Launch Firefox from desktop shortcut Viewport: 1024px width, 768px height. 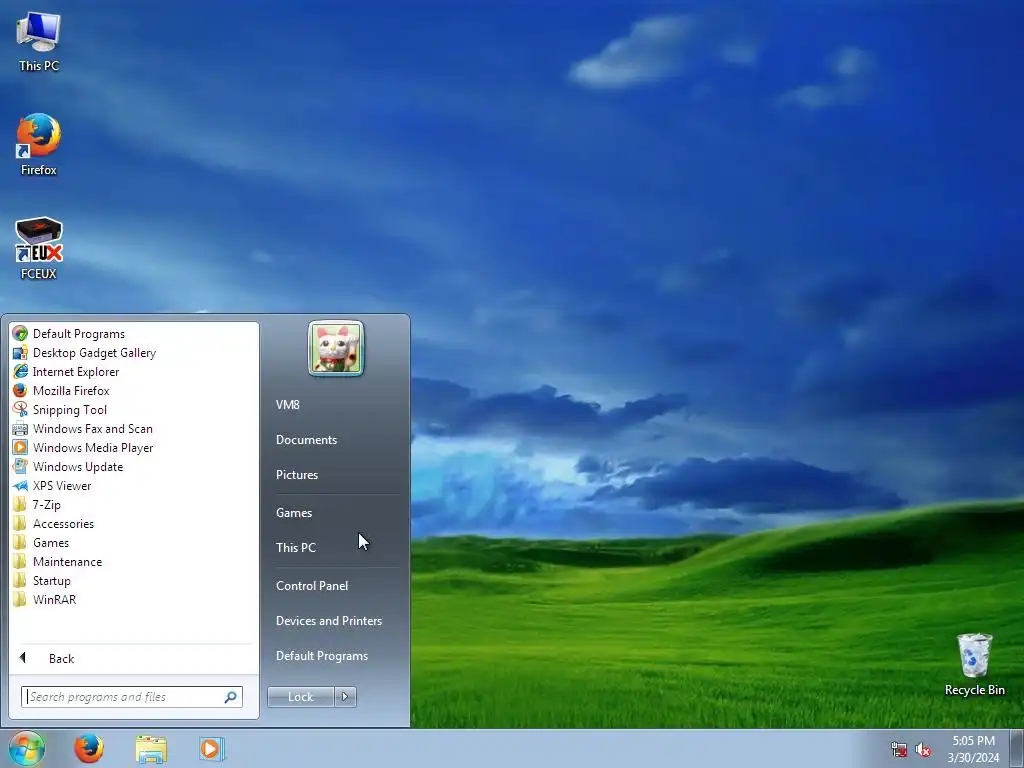(x=39, y=144)
